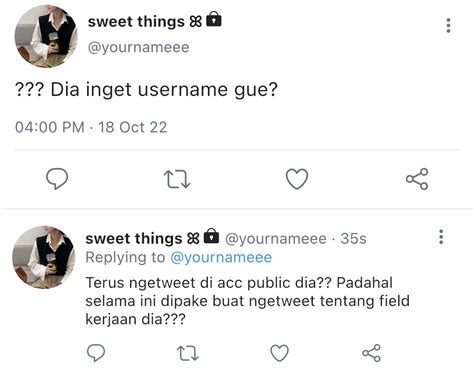Viewport: 474px width, 372px height.
Task: Open profile avatar on the reply tweet
Action: click(44, 257)
